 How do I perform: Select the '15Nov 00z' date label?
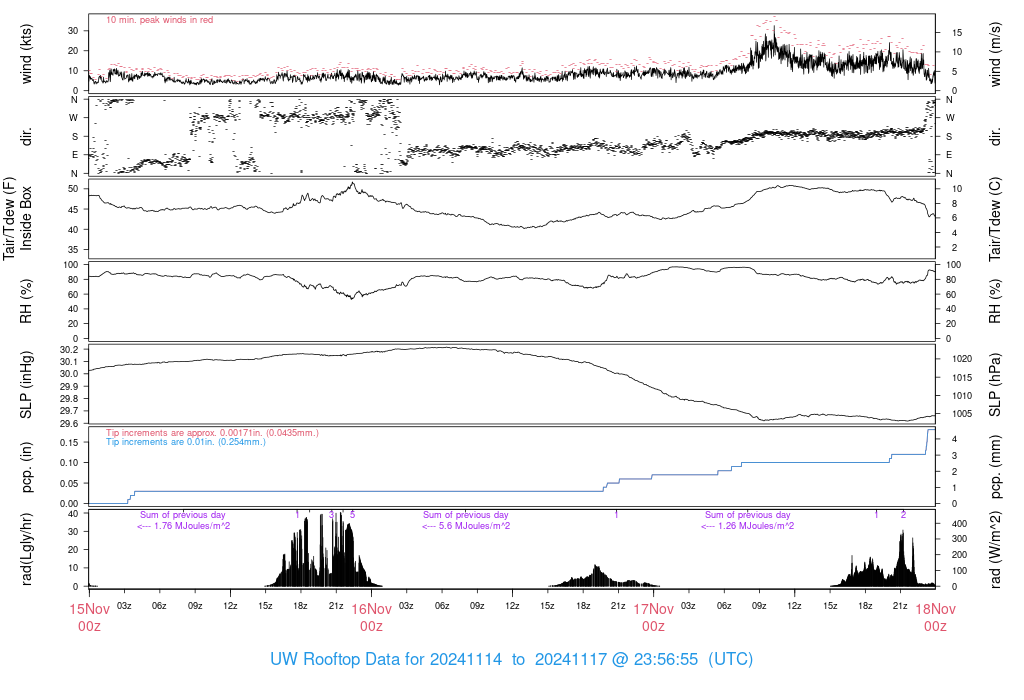tap(89, 618)
